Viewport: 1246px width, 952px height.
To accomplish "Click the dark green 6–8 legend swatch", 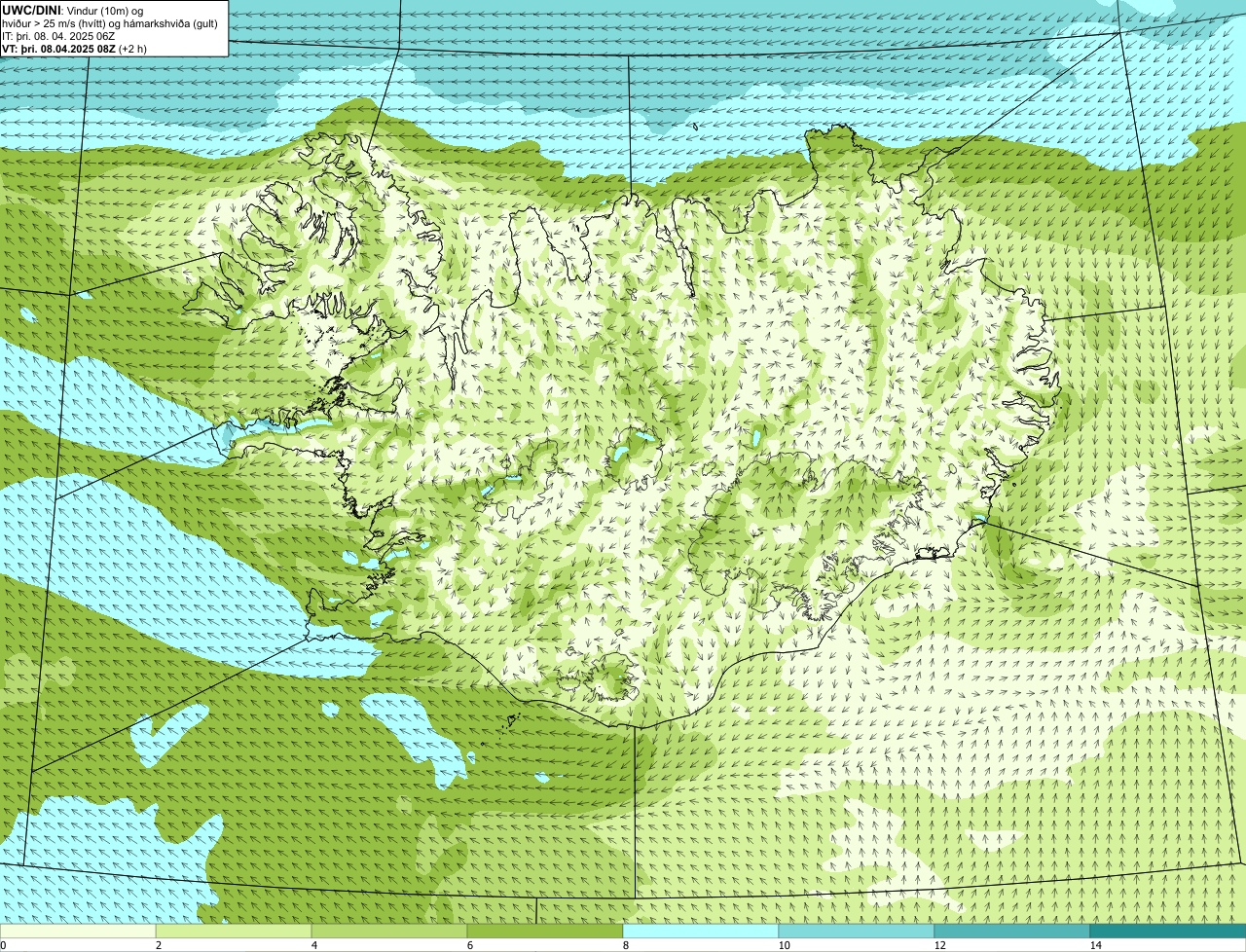I will point(545,931).
